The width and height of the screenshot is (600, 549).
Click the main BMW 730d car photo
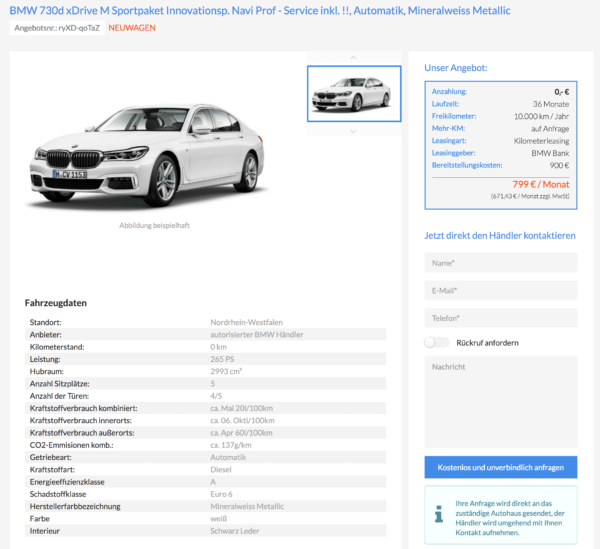[147, 157]
